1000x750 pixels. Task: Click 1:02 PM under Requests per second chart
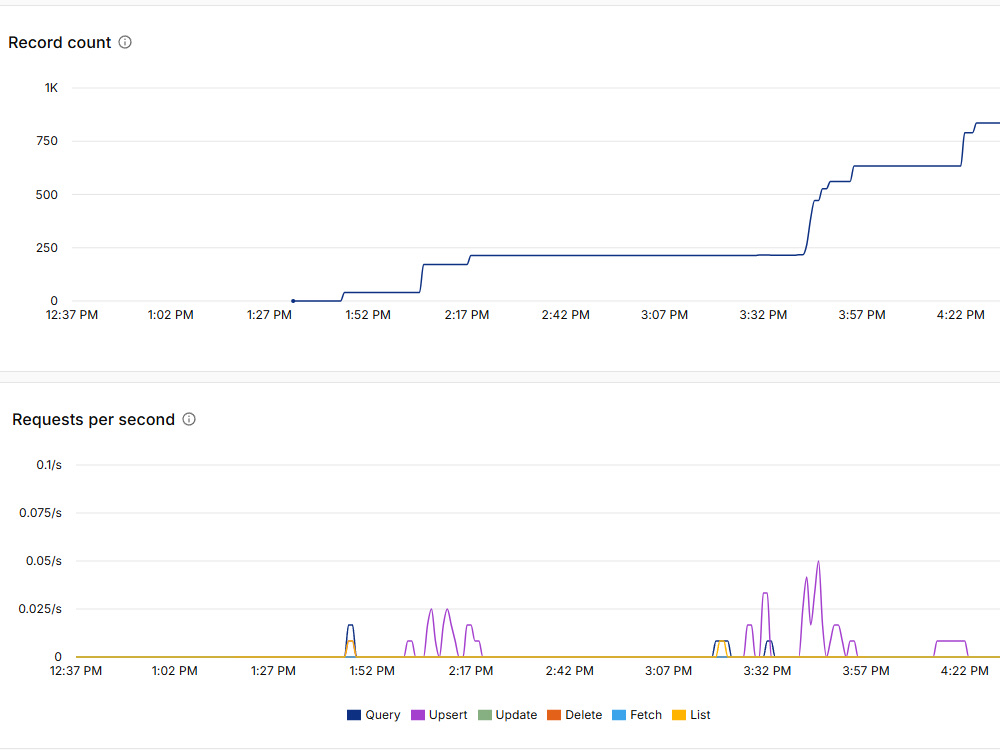174,671
